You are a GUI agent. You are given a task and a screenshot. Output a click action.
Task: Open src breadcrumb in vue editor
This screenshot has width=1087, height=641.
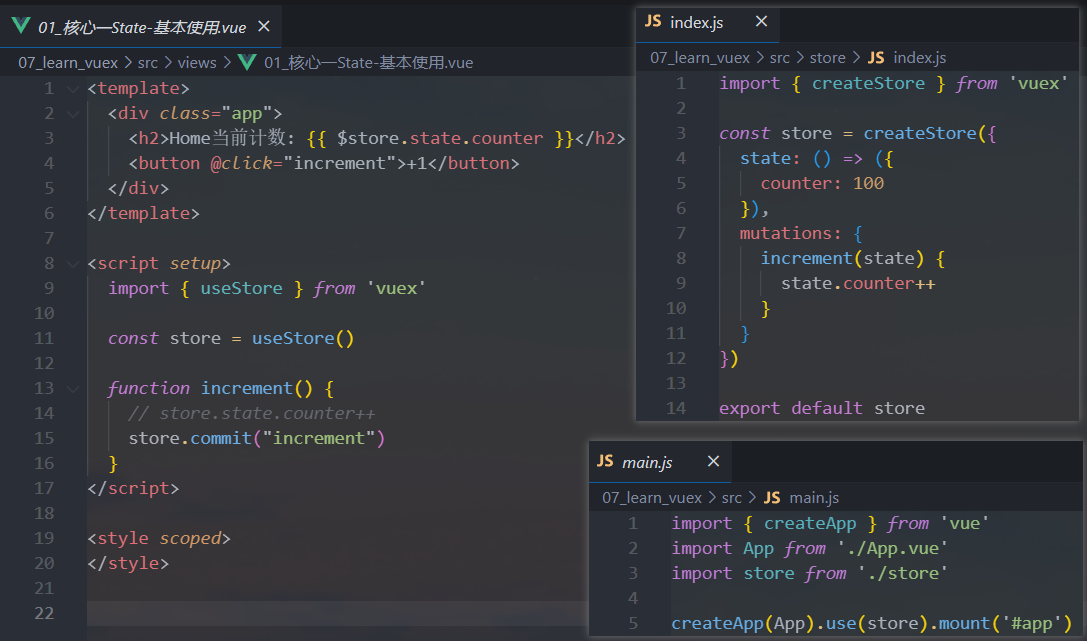pos(148,62)
